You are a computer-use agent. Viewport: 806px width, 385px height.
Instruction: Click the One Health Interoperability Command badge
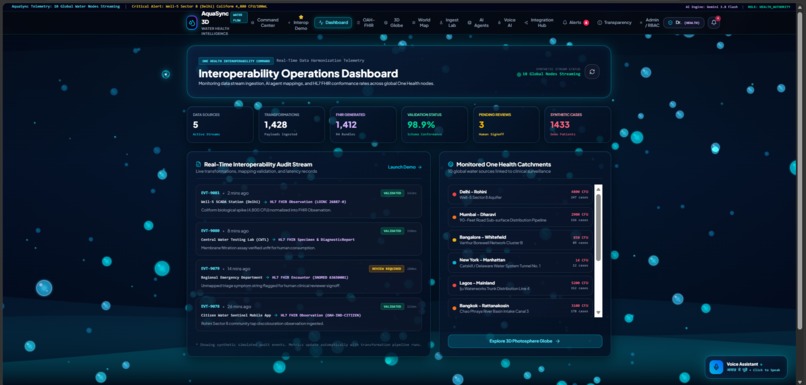pyautogui.click(x=236, y=61)
